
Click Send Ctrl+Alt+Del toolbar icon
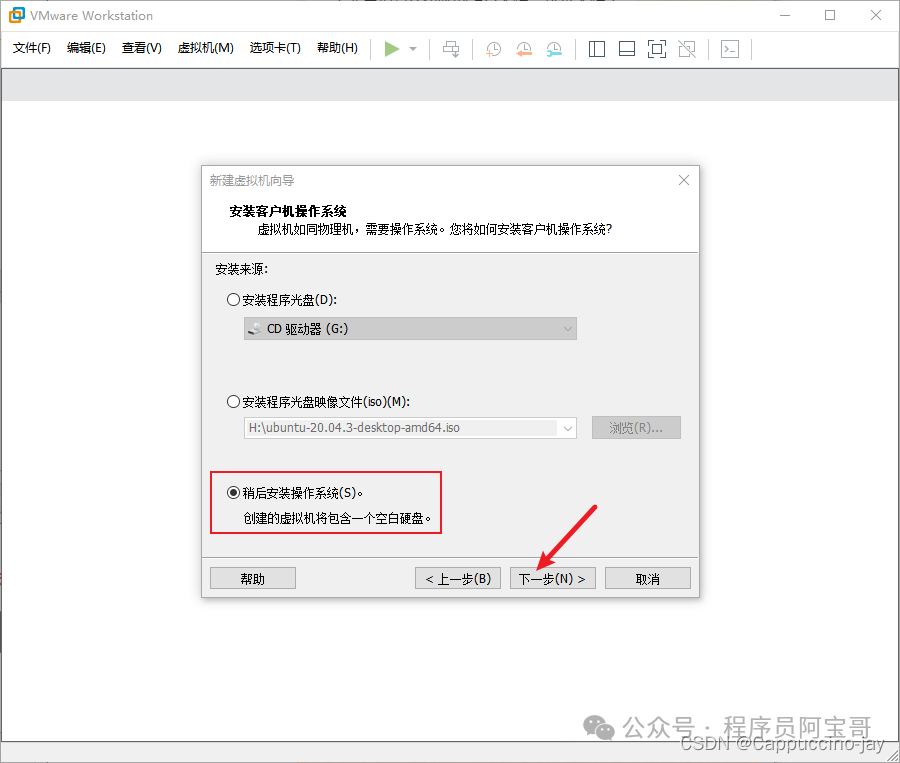[451, 49]
